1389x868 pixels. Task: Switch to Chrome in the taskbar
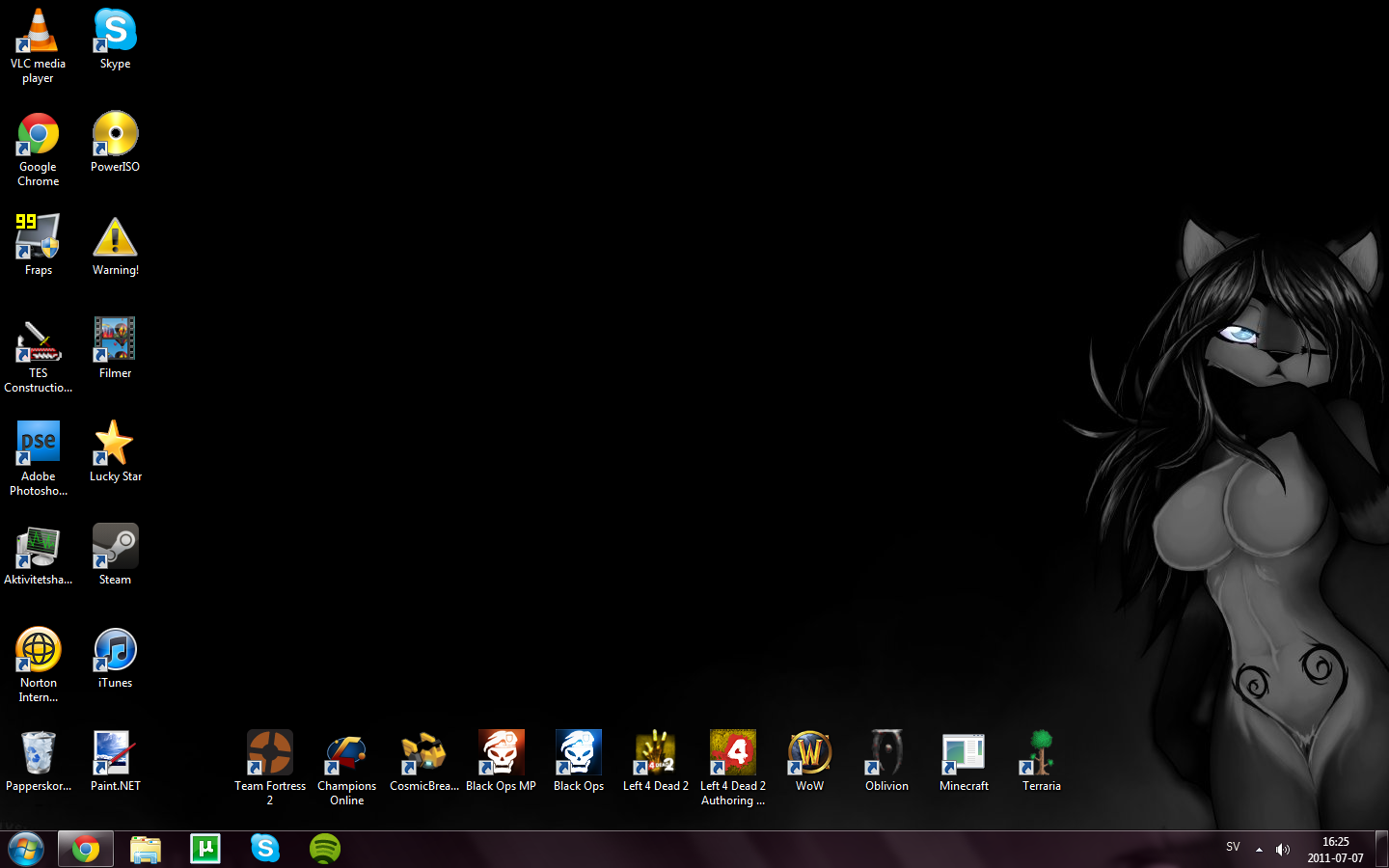(x=86, y=850)
